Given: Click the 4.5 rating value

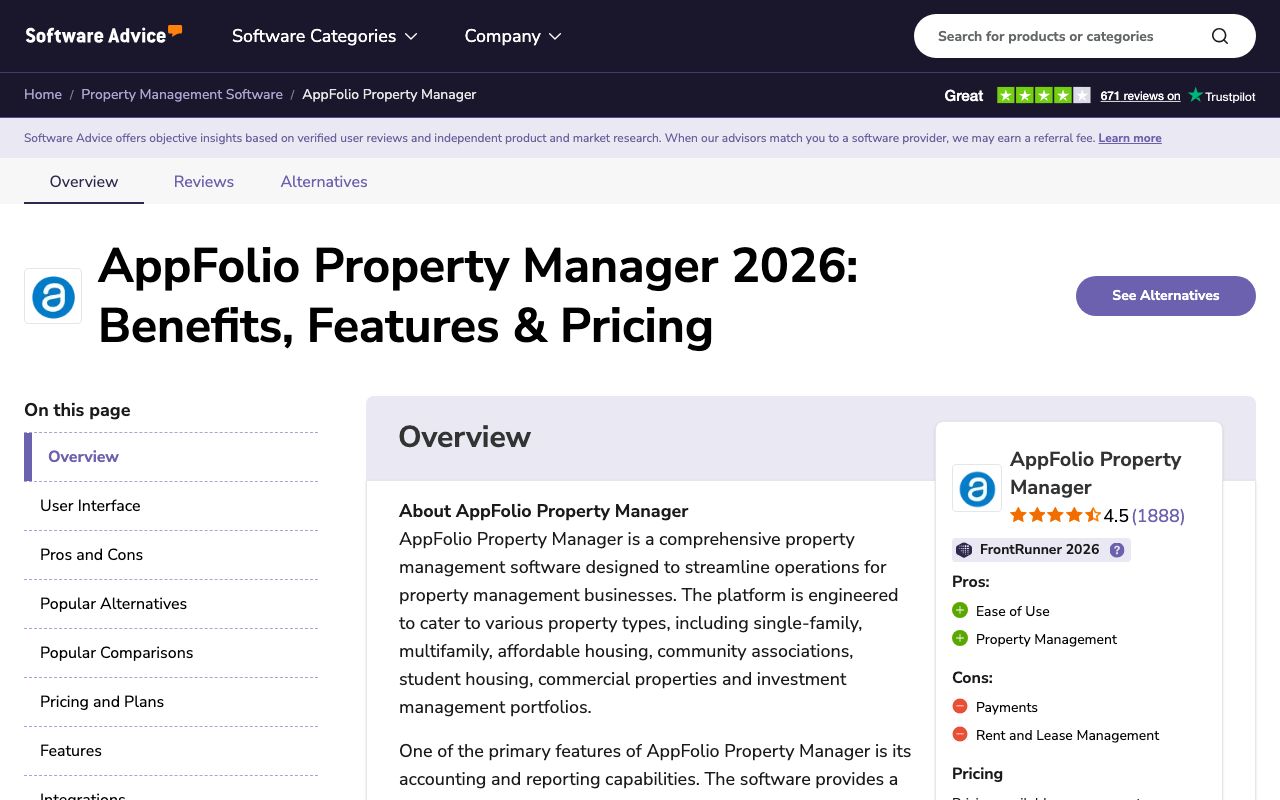Looking at the screenshot, I should [x=1116, y=516].
